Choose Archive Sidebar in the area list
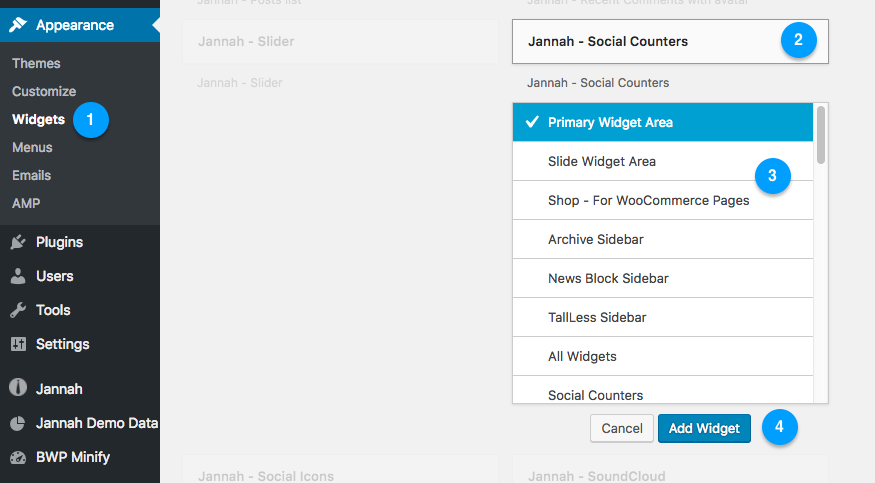Viewport: 875px width, 483px height. coord(663,239)
